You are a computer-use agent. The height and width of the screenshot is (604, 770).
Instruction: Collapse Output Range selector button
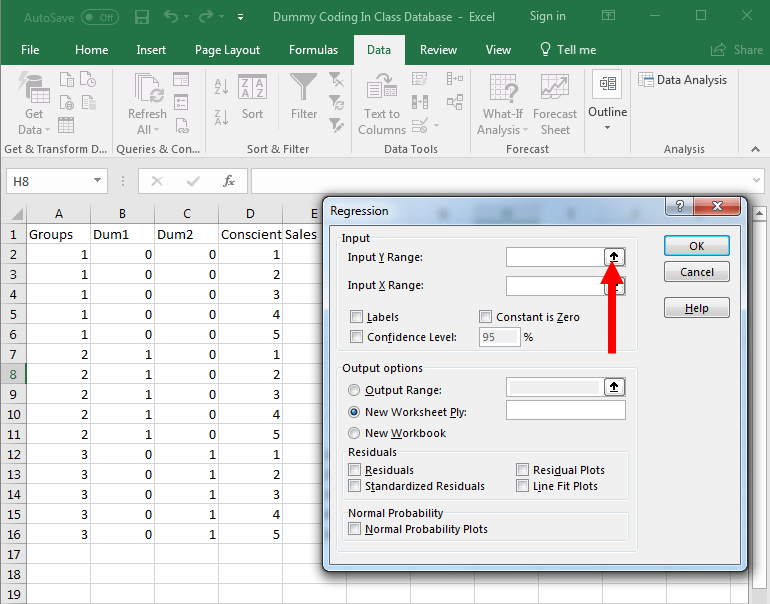pos(614,387)
